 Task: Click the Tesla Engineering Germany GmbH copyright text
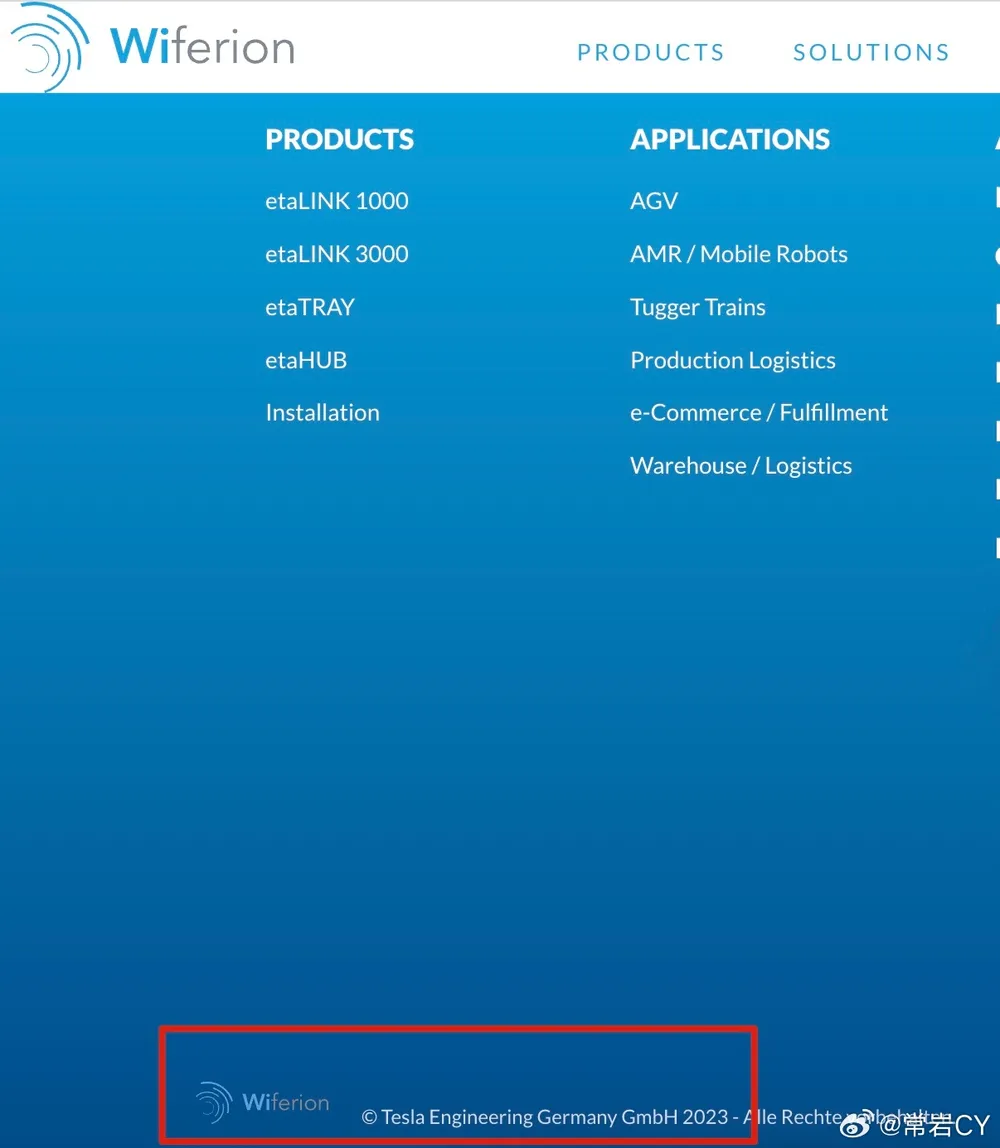pyautogui.click(x=656, y=1117)
